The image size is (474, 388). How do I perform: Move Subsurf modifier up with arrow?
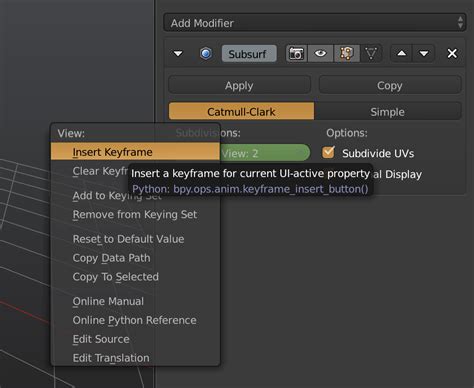tap(401, 53)
